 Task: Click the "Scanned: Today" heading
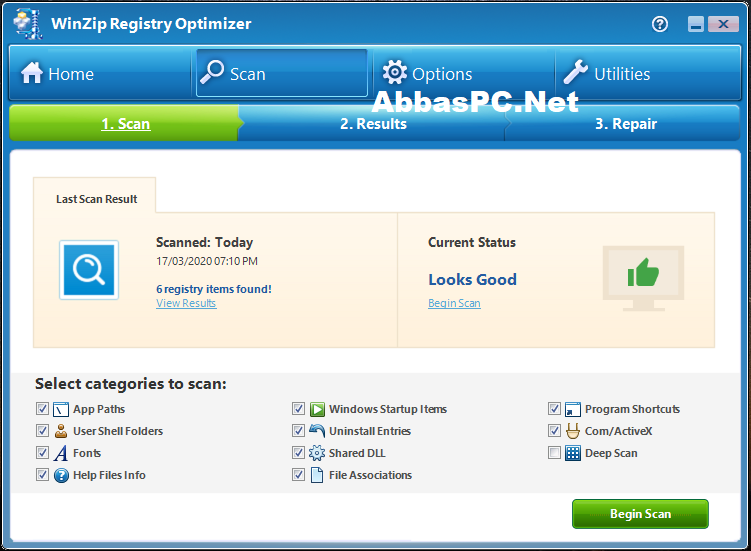(205, 242)
